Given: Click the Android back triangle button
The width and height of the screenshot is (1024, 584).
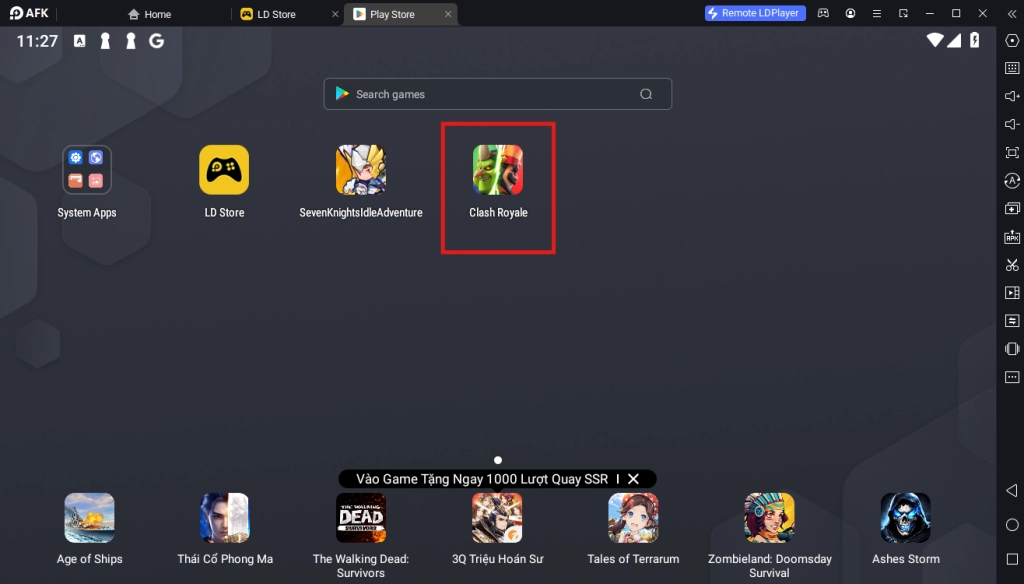Looking at the screenshot, I should tap(1012, 491).
